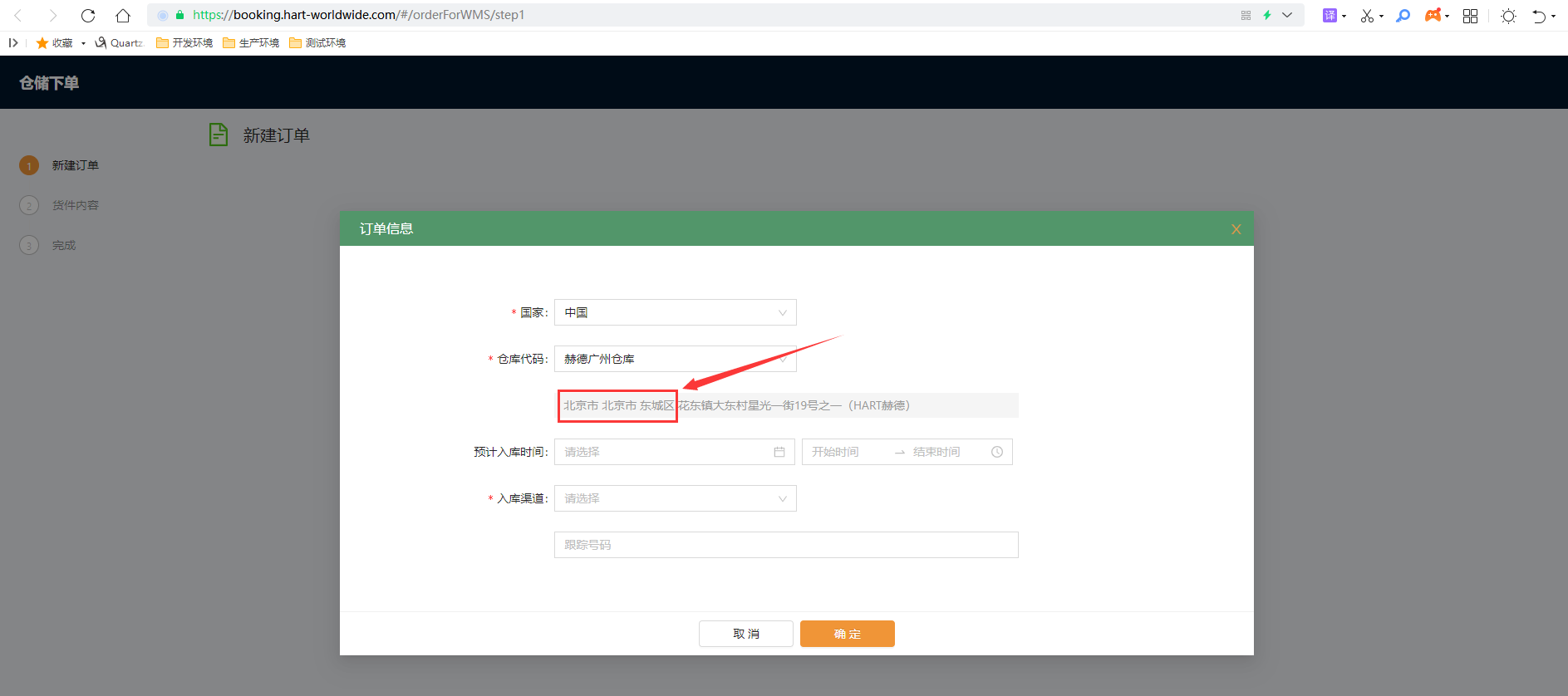This screenshot has height=696, width=1568.
Task: Expand the 入库渠道 dropdown
Action: pyautogui.click(x=675, y=498)
